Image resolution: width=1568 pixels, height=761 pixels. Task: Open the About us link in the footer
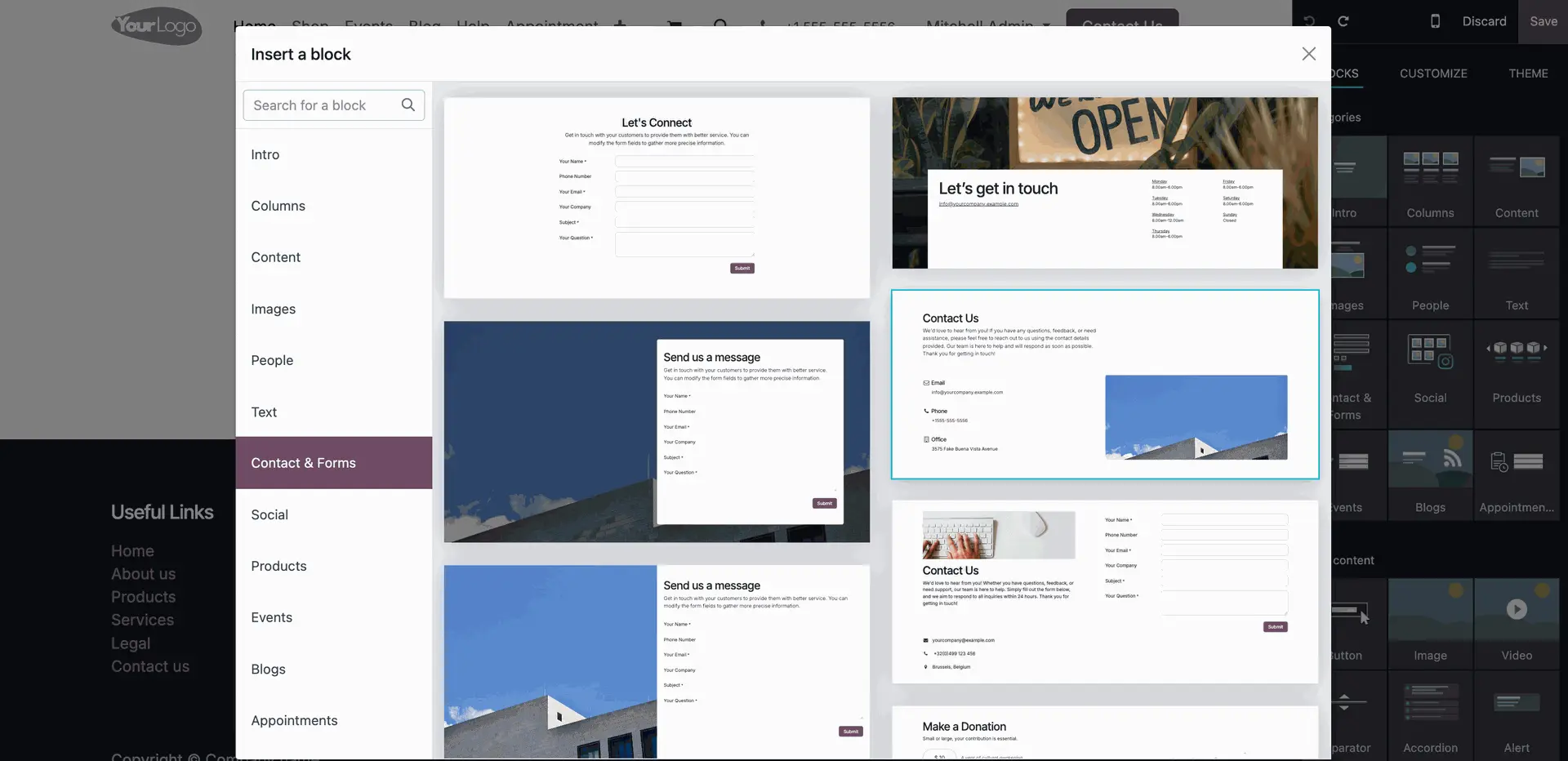click(x=143, y=573)
